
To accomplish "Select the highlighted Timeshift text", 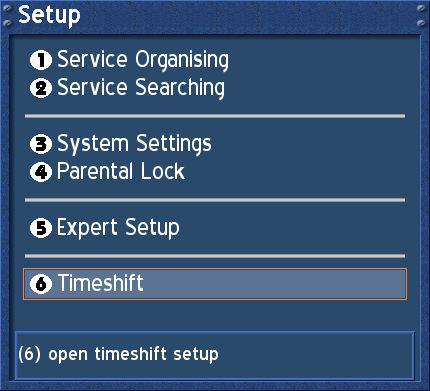I will coord(101,283).
